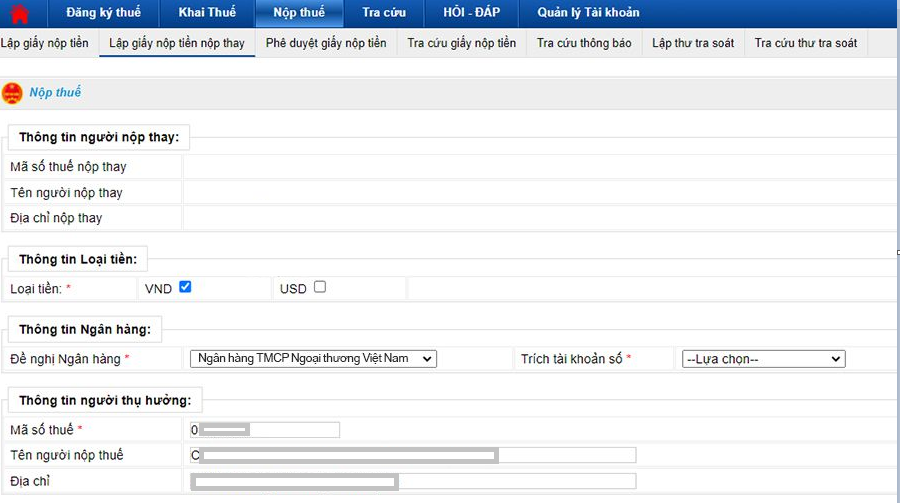The width and height of the screenshot is (900, 503).
Task: Switch to Lập giấy nộp tiền tab
Action: coord(45,44)
